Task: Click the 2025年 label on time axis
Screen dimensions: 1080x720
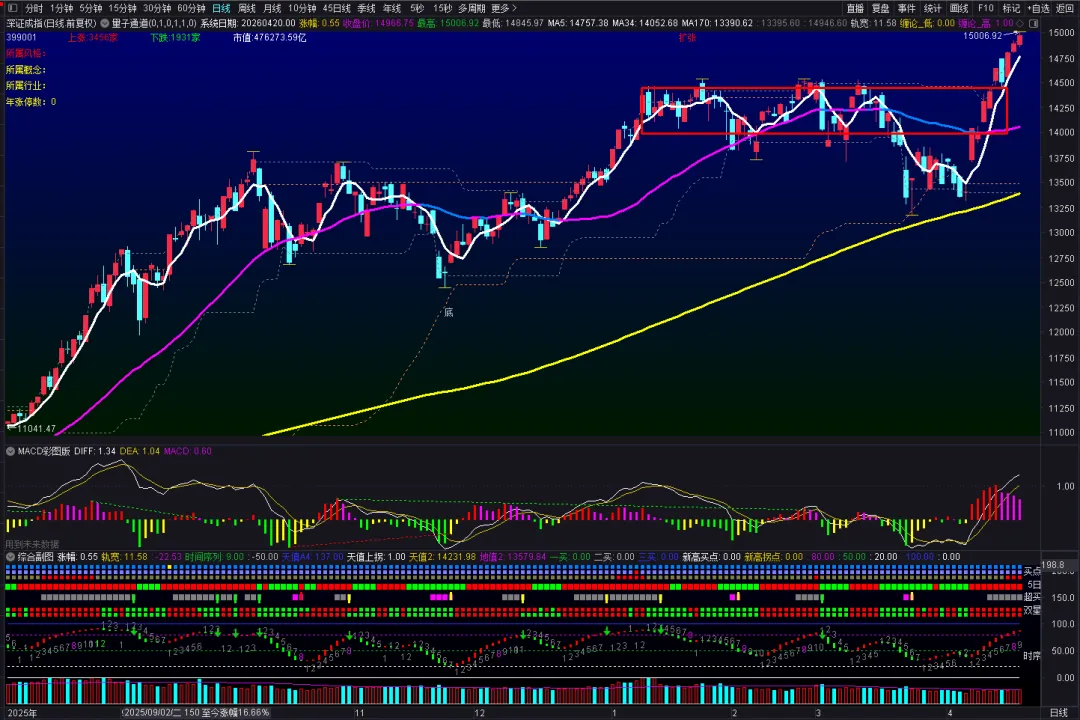Action: click(22, 713)
